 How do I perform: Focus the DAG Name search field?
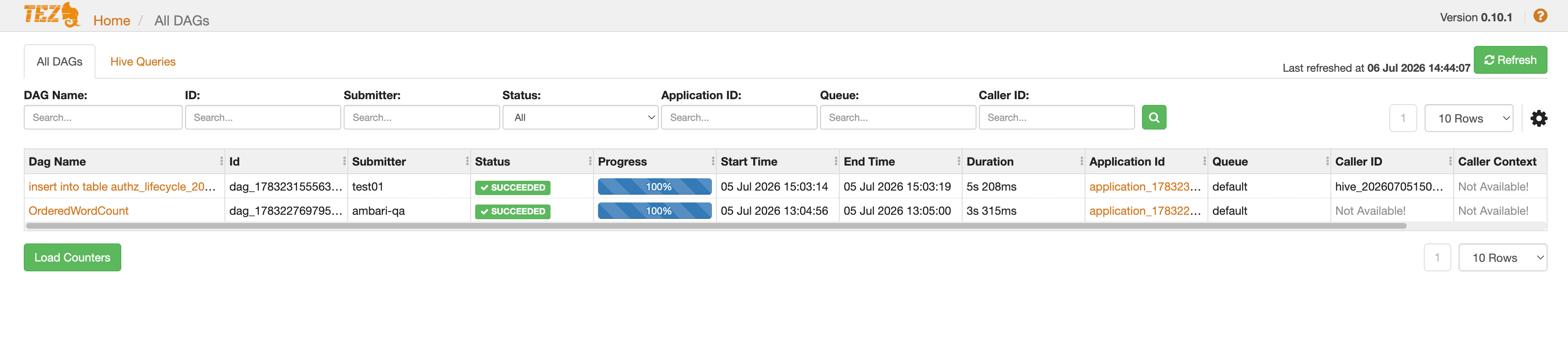[x=103, y=118]
